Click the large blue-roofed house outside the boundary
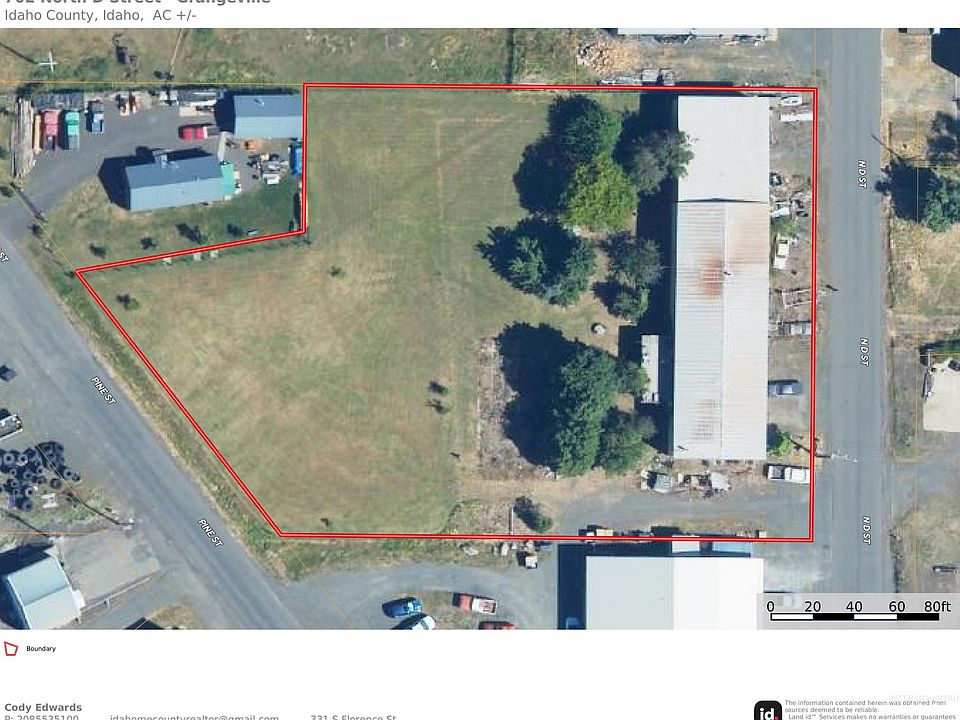Screen dimensions: 960x720 click(x=174, y=180)
